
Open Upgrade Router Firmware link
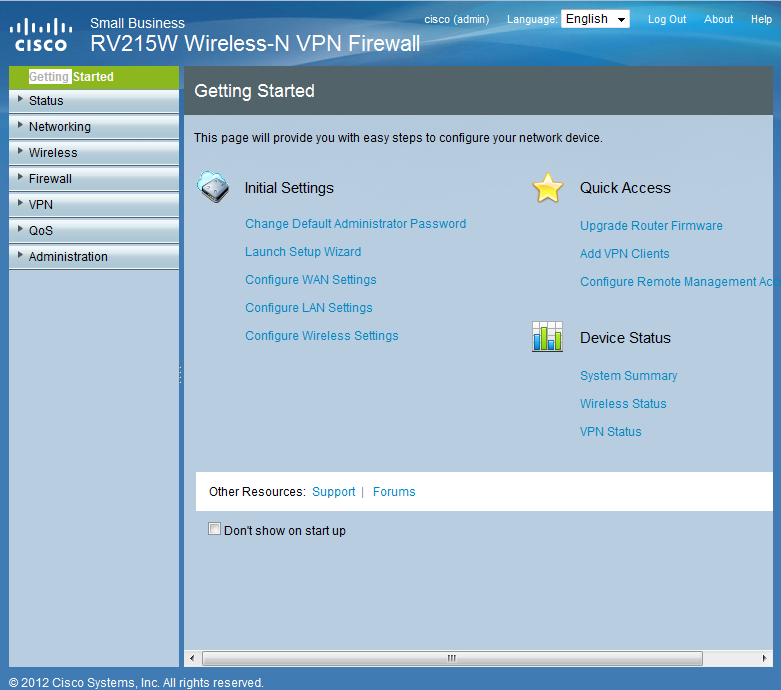pyautogui.click(x=651, y=226)
